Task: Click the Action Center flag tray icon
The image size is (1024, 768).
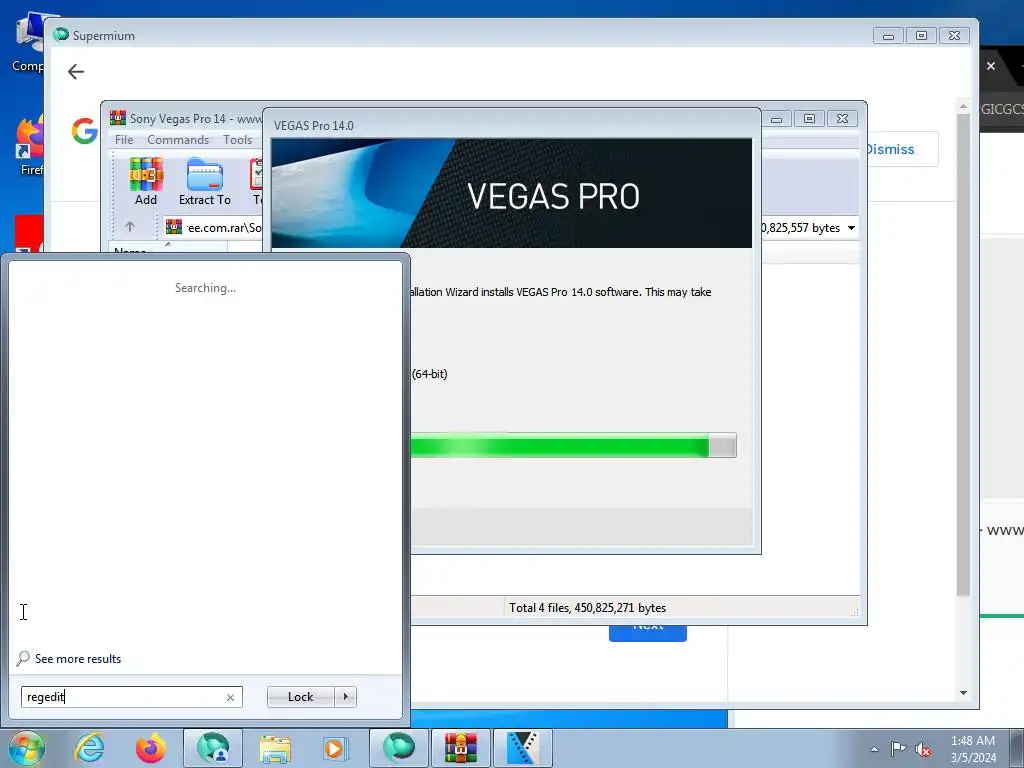Action: point(899,748)
